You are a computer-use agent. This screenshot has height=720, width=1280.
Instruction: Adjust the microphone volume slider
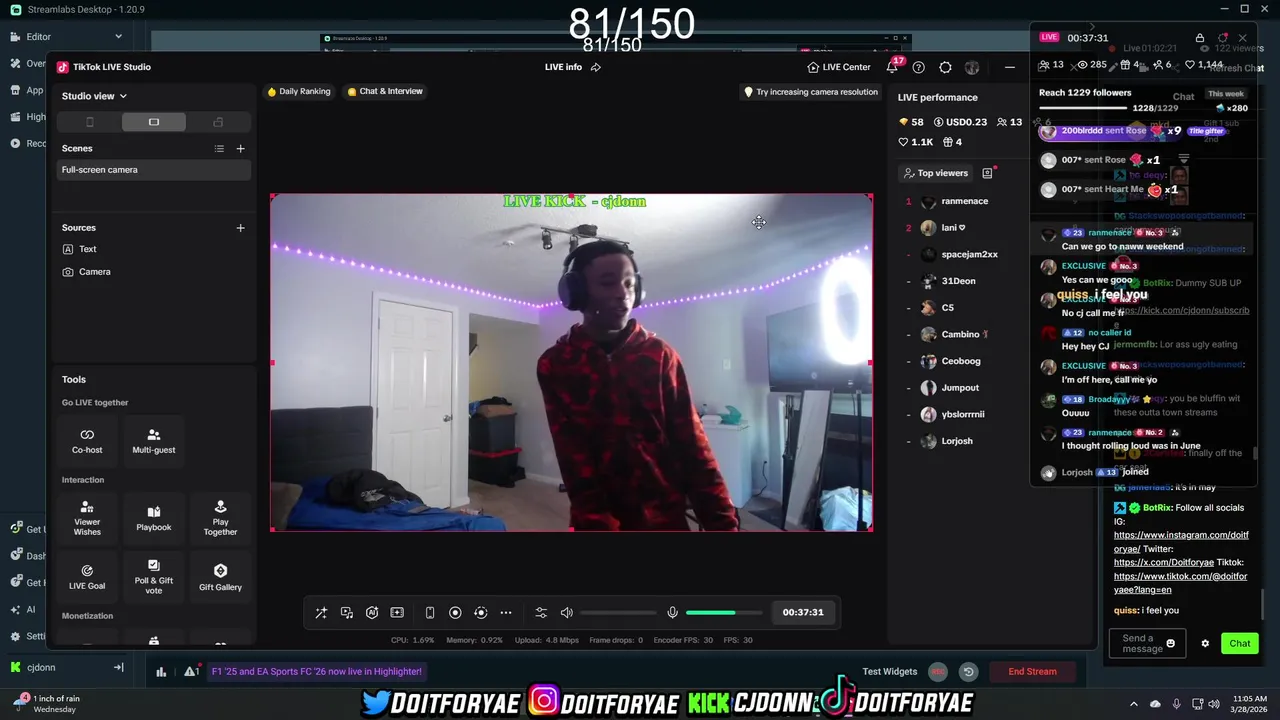[724, 612]
